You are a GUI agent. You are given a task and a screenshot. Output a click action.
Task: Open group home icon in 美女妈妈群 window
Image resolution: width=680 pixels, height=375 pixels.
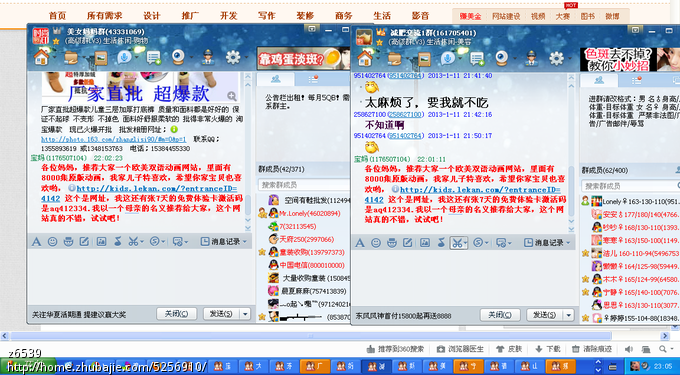(x=41, y=57)
